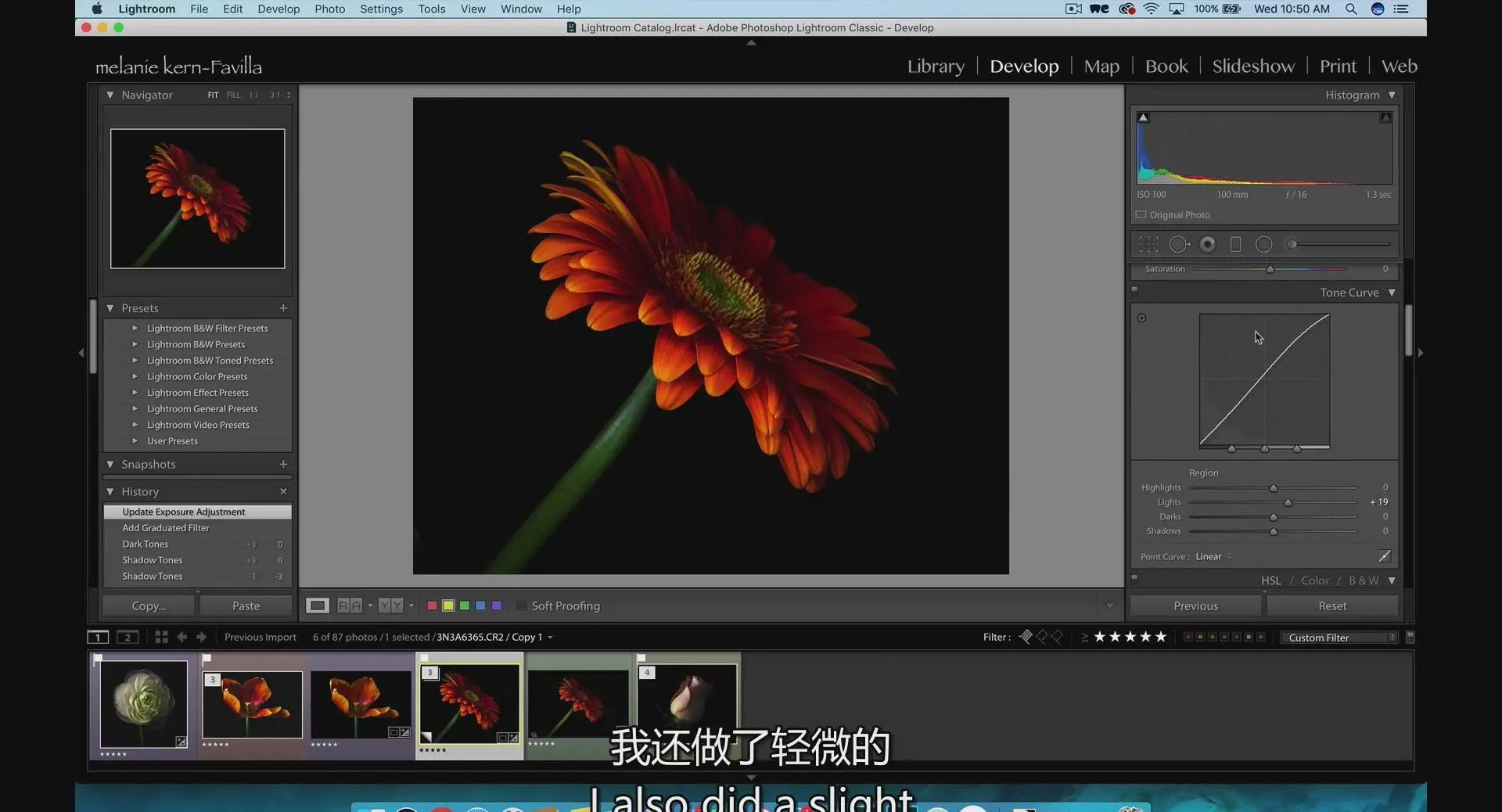Expand the User Presets folder
Image resolution: width=1502 pixels, height=812 pixels.
tap(135, 440)
